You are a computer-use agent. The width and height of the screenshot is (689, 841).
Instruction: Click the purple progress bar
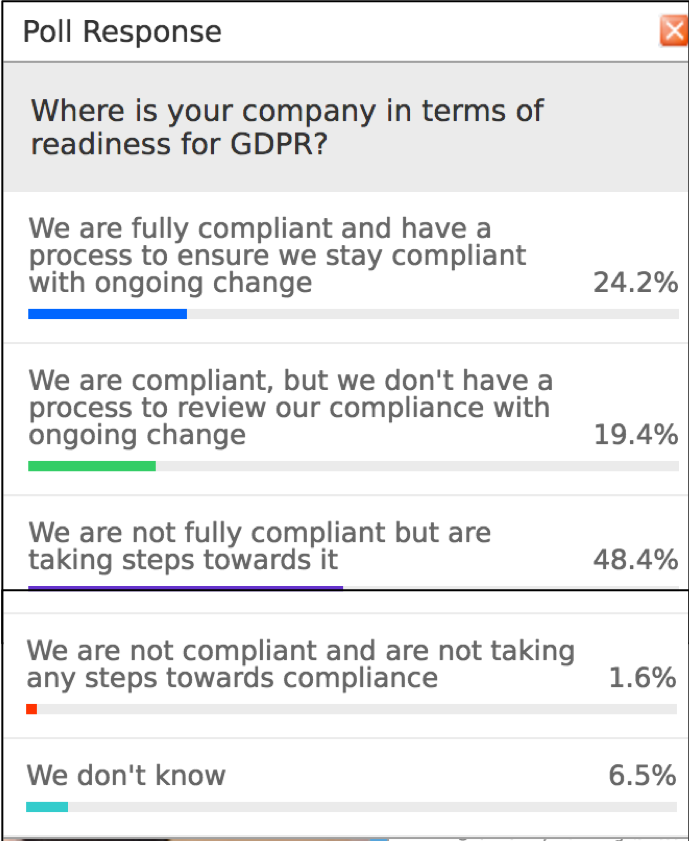point(186,588)
